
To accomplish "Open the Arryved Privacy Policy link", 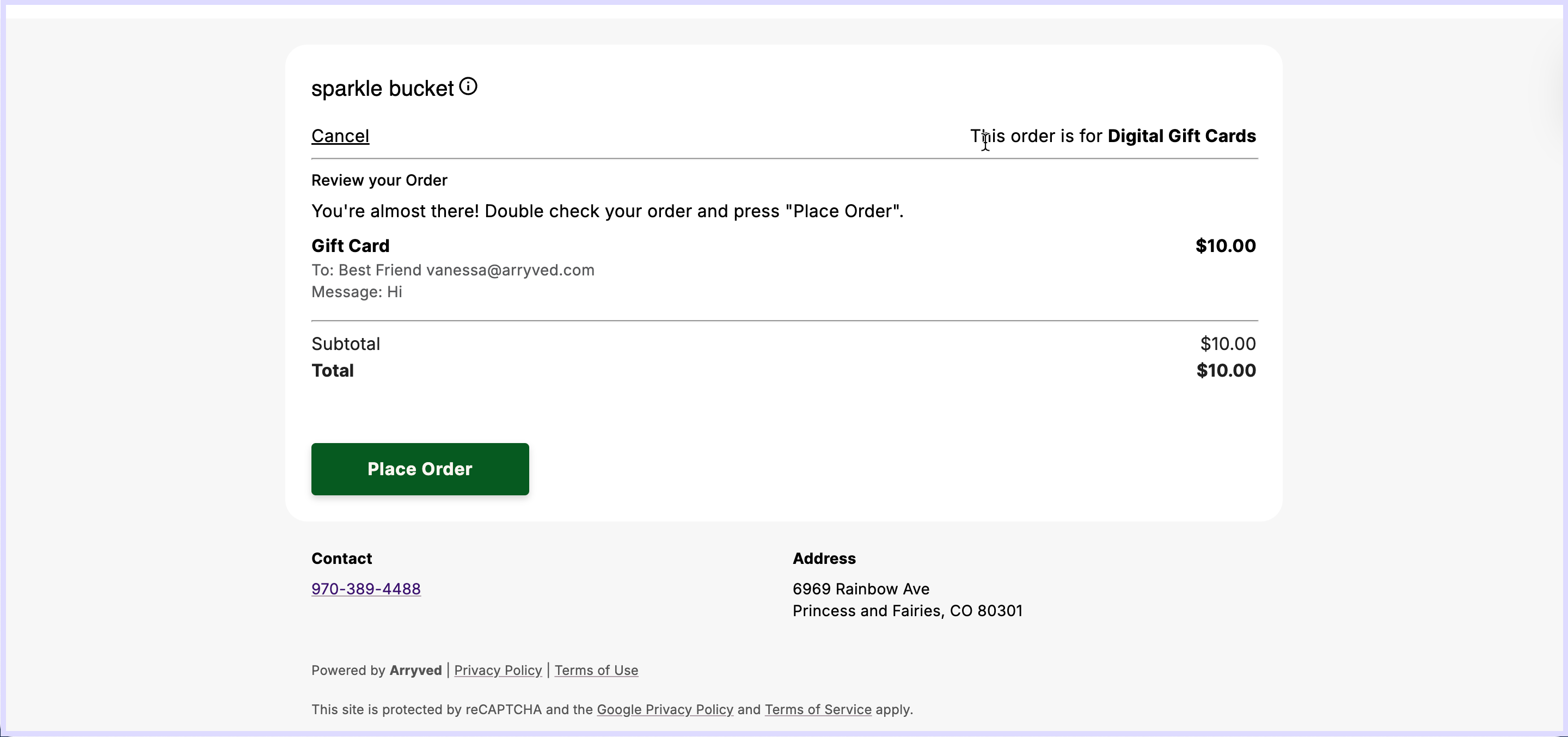I will point(497,670).
